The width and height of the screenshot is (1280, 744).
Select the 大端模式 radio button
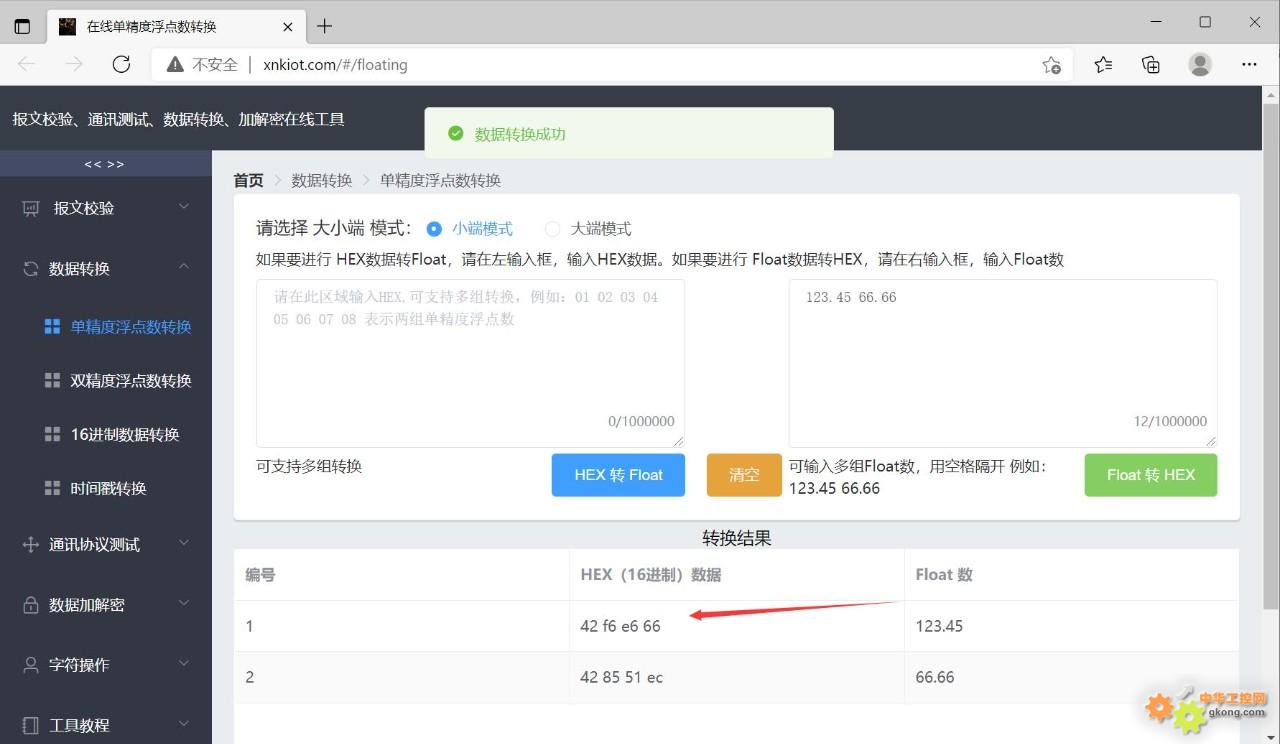click(552, 229)
